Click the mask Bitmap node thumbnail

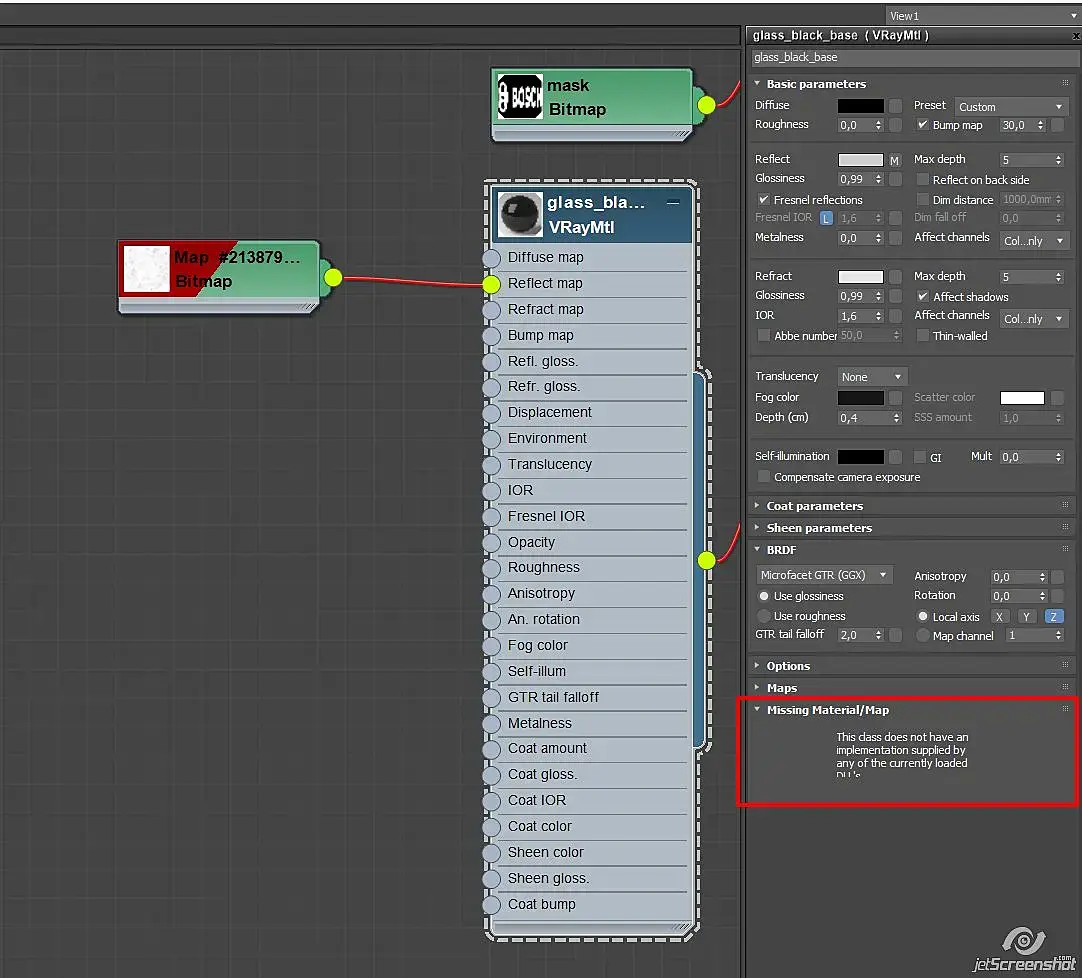coord(520,97)
